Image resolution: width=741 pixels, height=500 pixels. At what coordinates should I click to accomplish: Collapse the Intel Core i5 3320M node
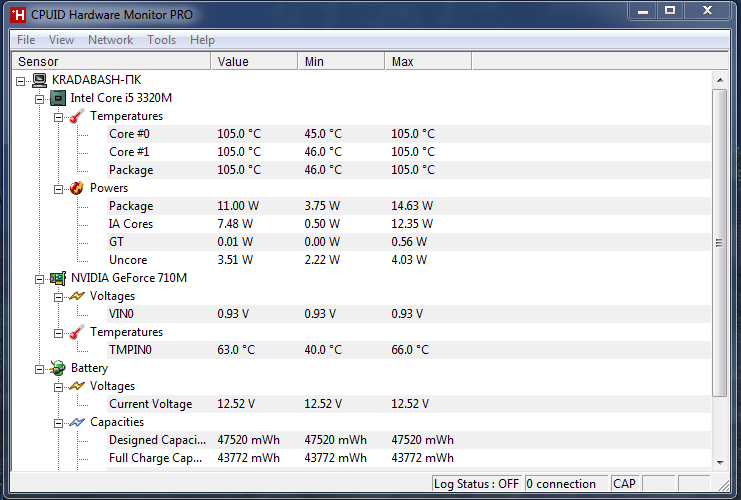[40, 98]
